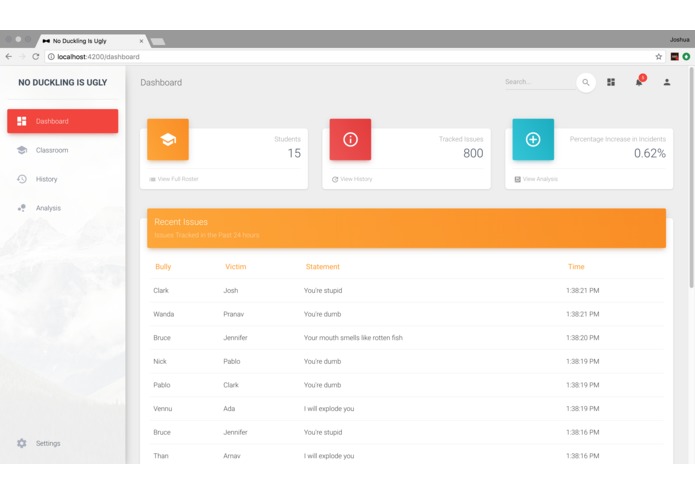The height and width of the screenshot is (494, 695).
Task: Click the red Tracked Issues info icon
Action: [350, 140]
